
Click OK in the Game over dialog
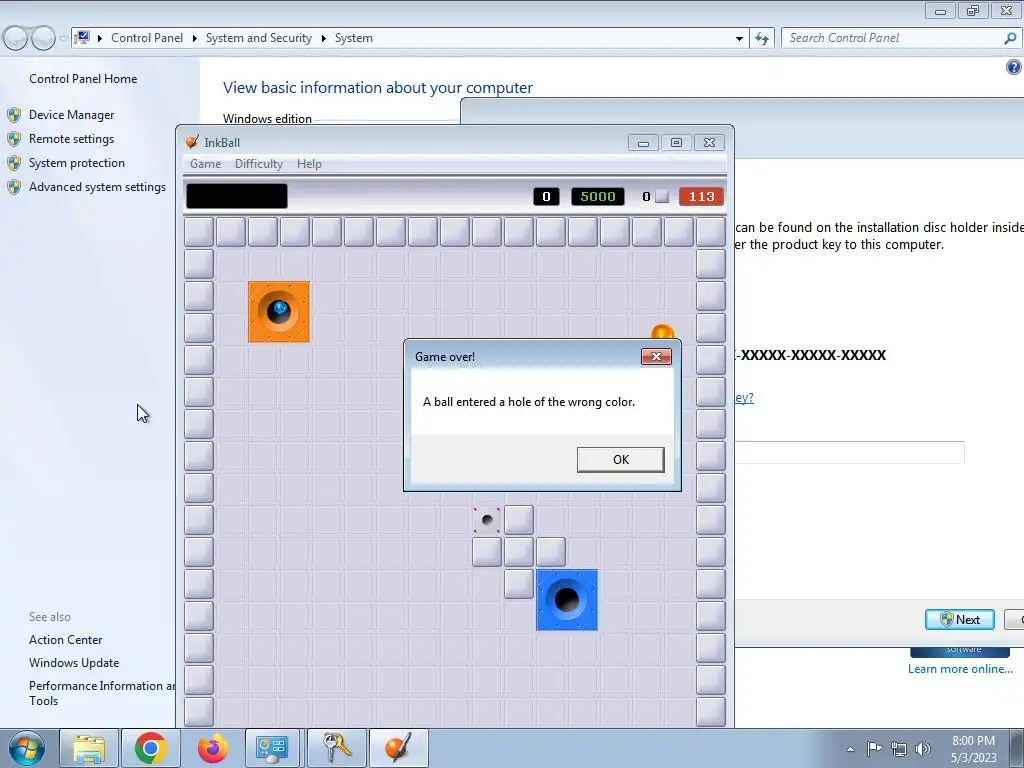[x=620, y=459]
